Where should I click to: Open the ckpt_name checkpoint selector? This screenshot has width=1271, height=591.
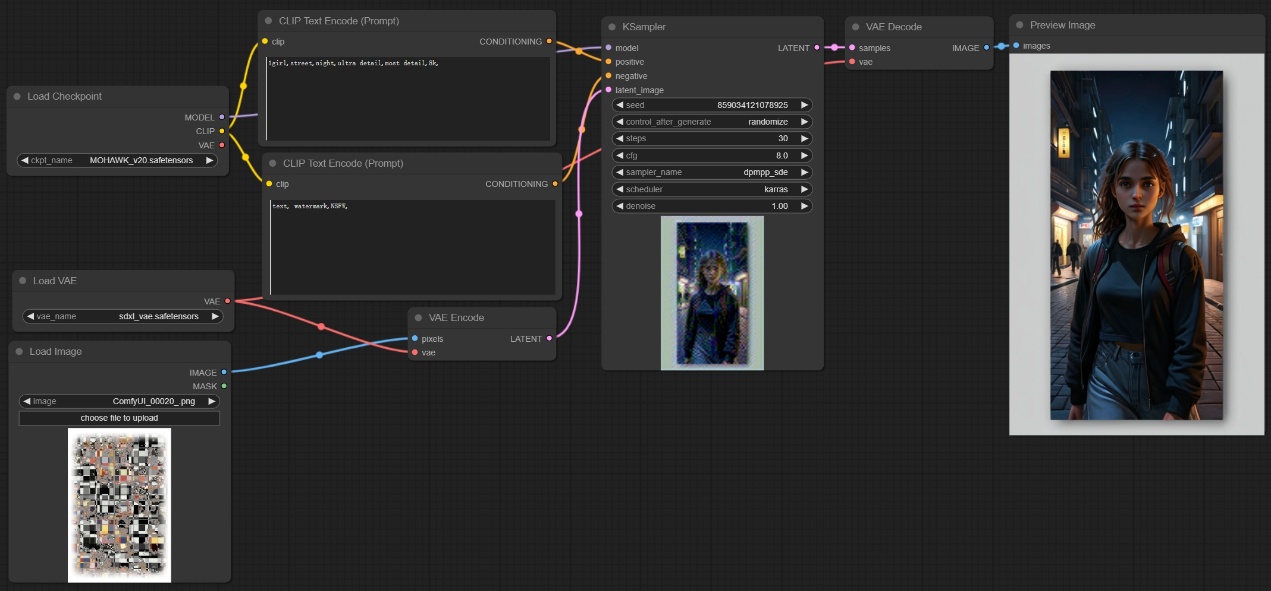click(118, 160)
